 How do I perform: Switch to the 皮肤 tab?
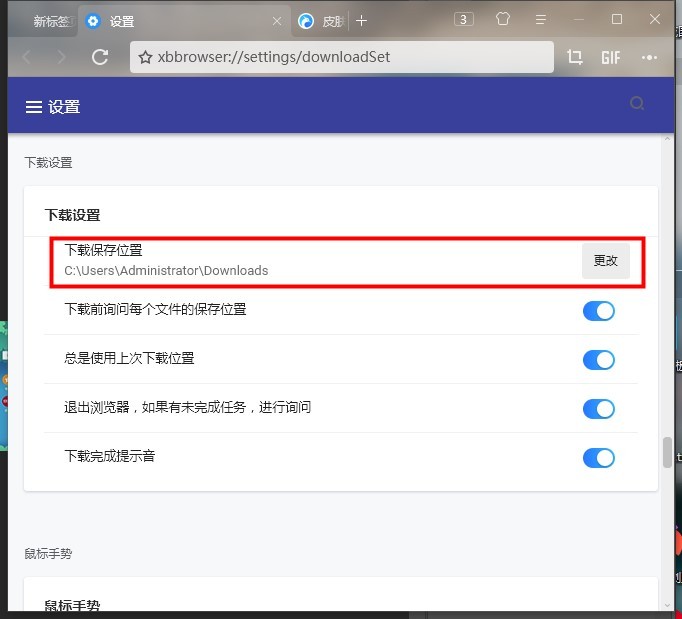325,21
